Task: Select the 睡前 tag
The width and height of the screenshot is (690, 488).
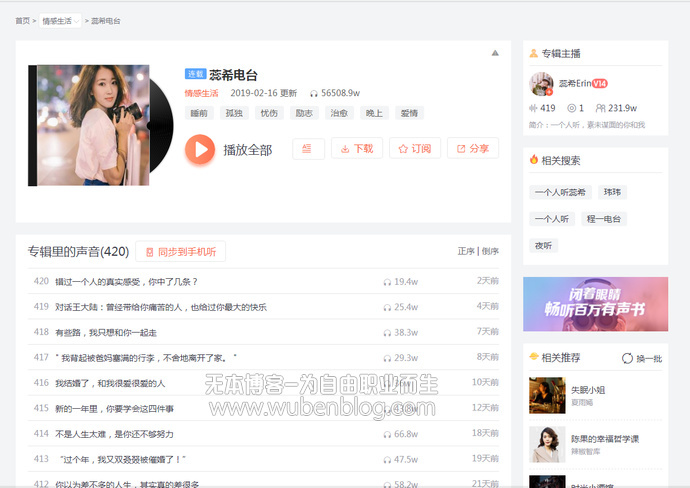Action: 199,113
